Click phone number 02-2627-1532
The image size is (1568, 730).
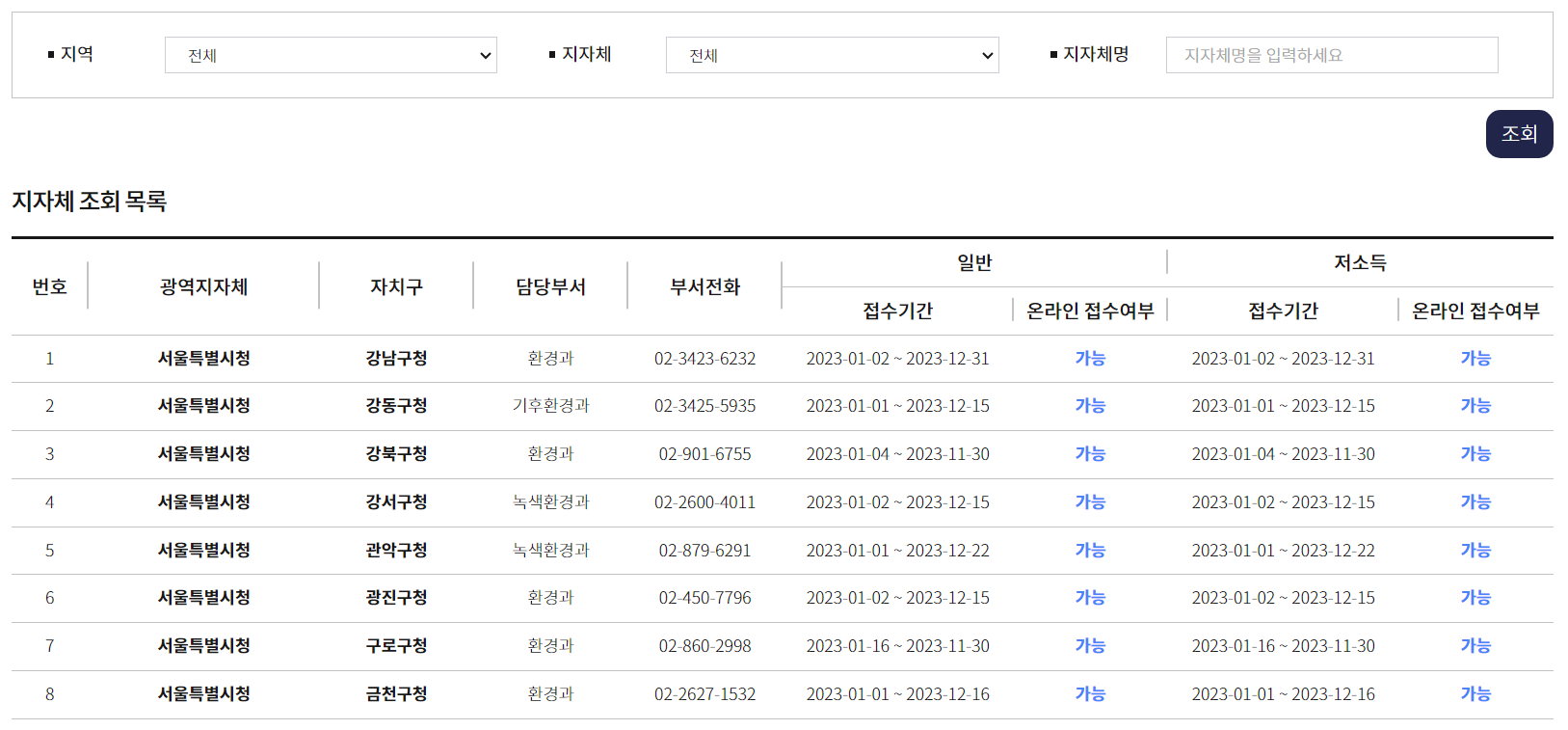(704, 694)
